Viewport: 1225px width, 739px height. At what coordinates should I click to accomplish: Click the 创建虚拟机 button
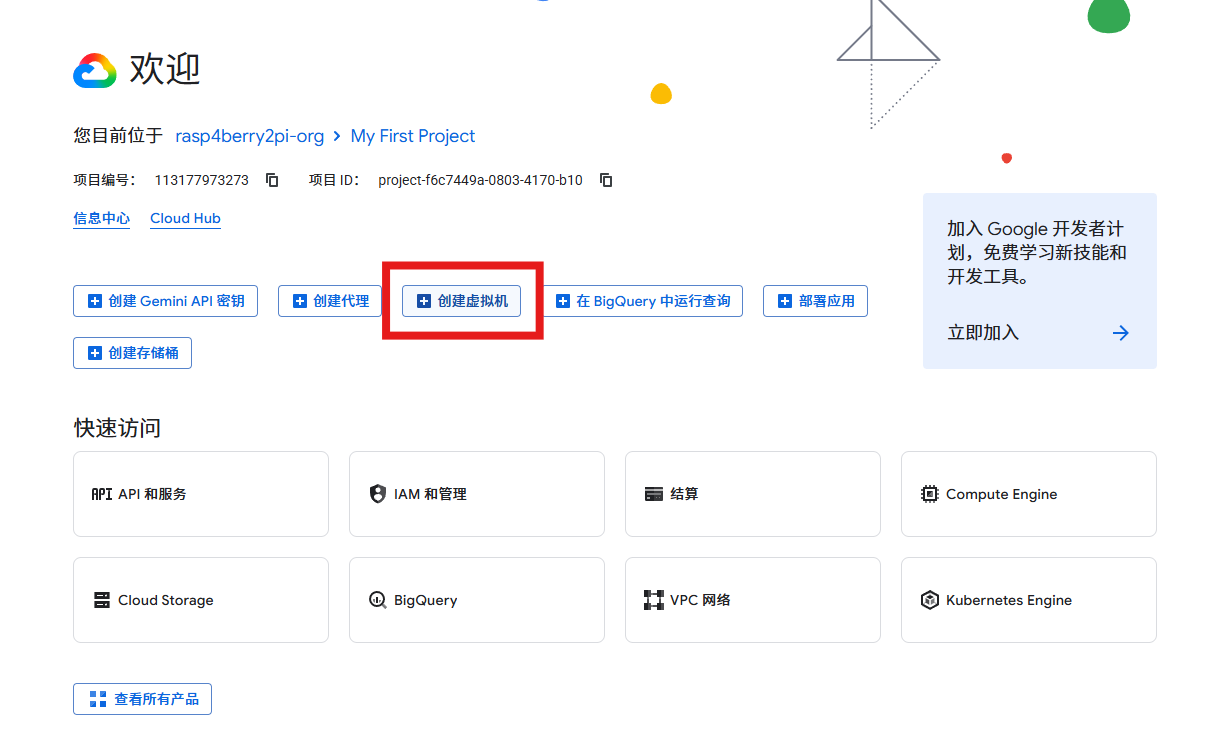(x=461, y=301)
